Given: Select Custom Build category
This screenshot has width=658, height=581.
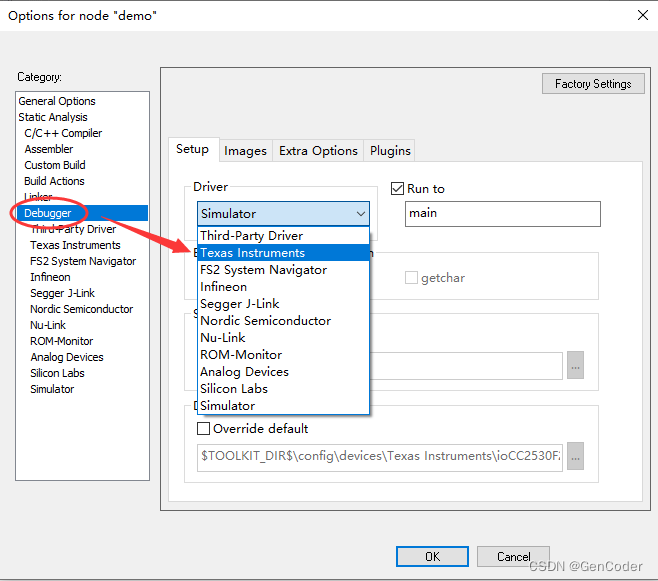Looking at the screenshot, I should (x=55, y=165).
